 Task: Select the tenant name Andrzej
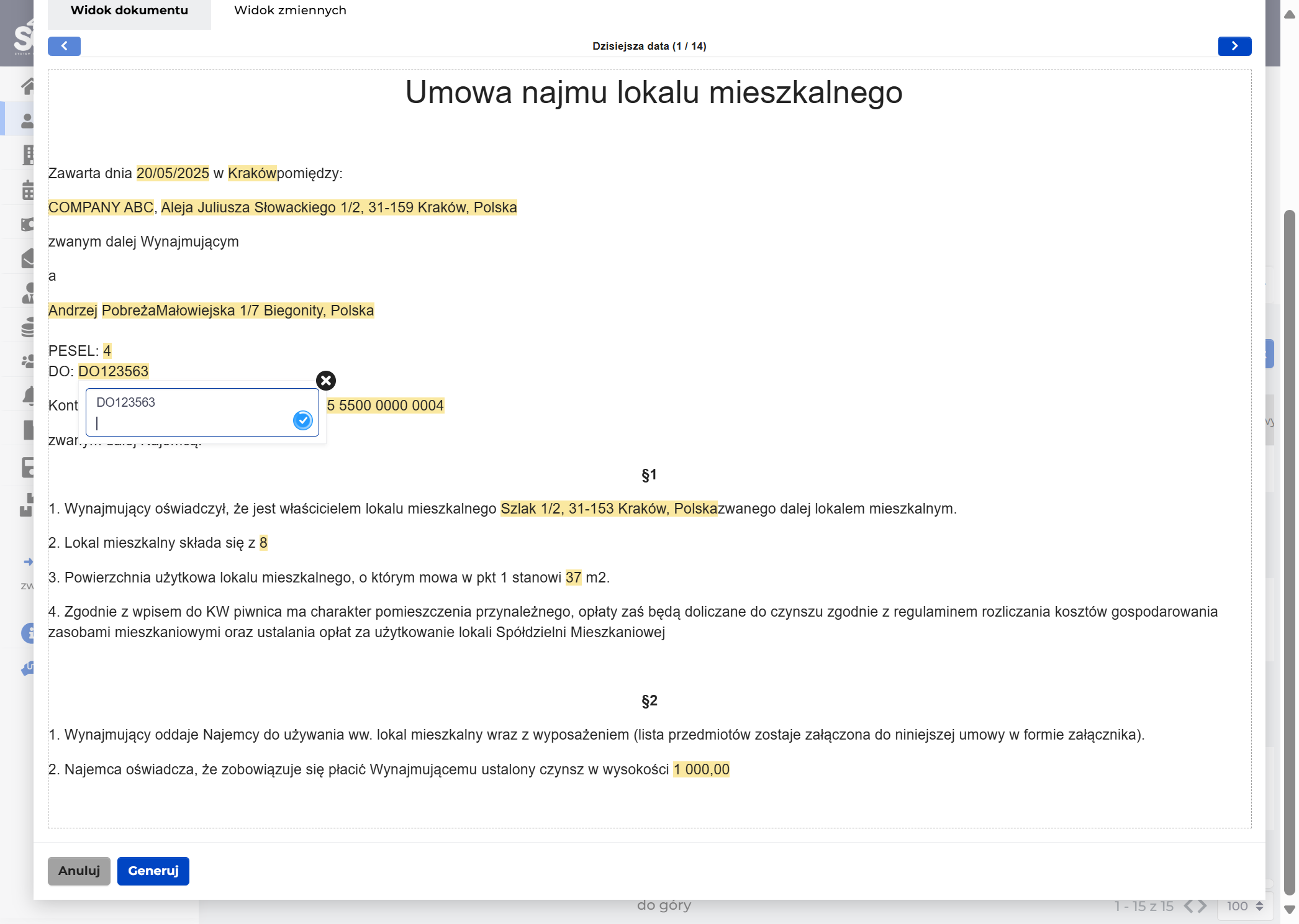click(73, 310)
